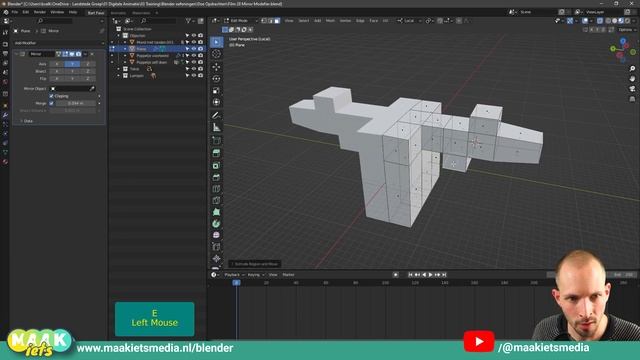Select the Edge Slide tool
The image size is (640, 360).
coord(216,247)
